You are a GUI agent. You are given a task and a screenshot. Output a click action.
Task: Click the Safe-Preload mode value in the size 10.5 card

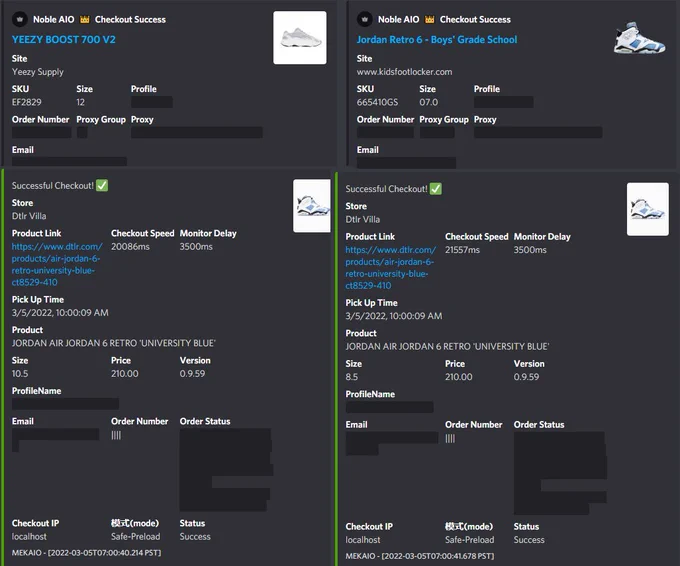pyautogui.click(x=136, y=537)
